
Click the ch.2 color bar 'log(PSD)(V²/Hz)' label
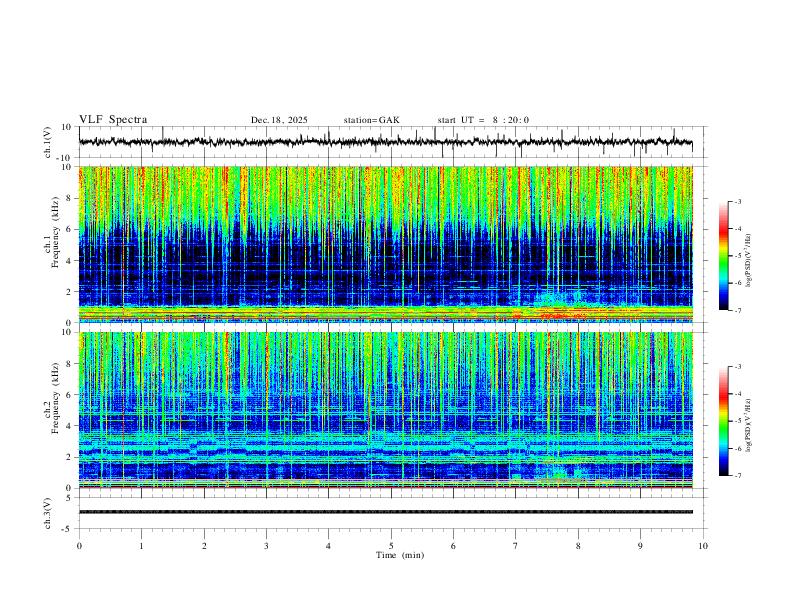(748, 425)
